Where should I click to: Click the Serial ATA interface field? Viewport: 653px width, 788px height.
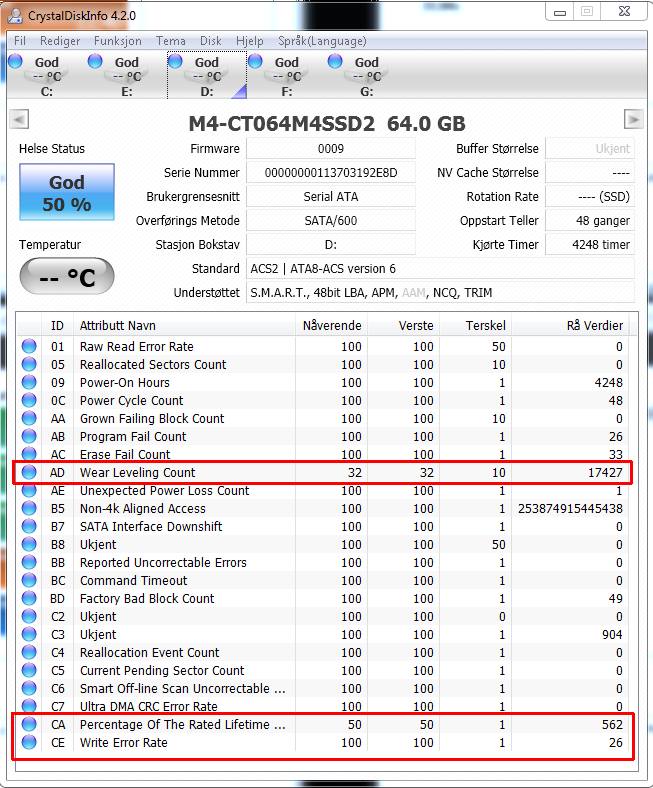[331, 196]
